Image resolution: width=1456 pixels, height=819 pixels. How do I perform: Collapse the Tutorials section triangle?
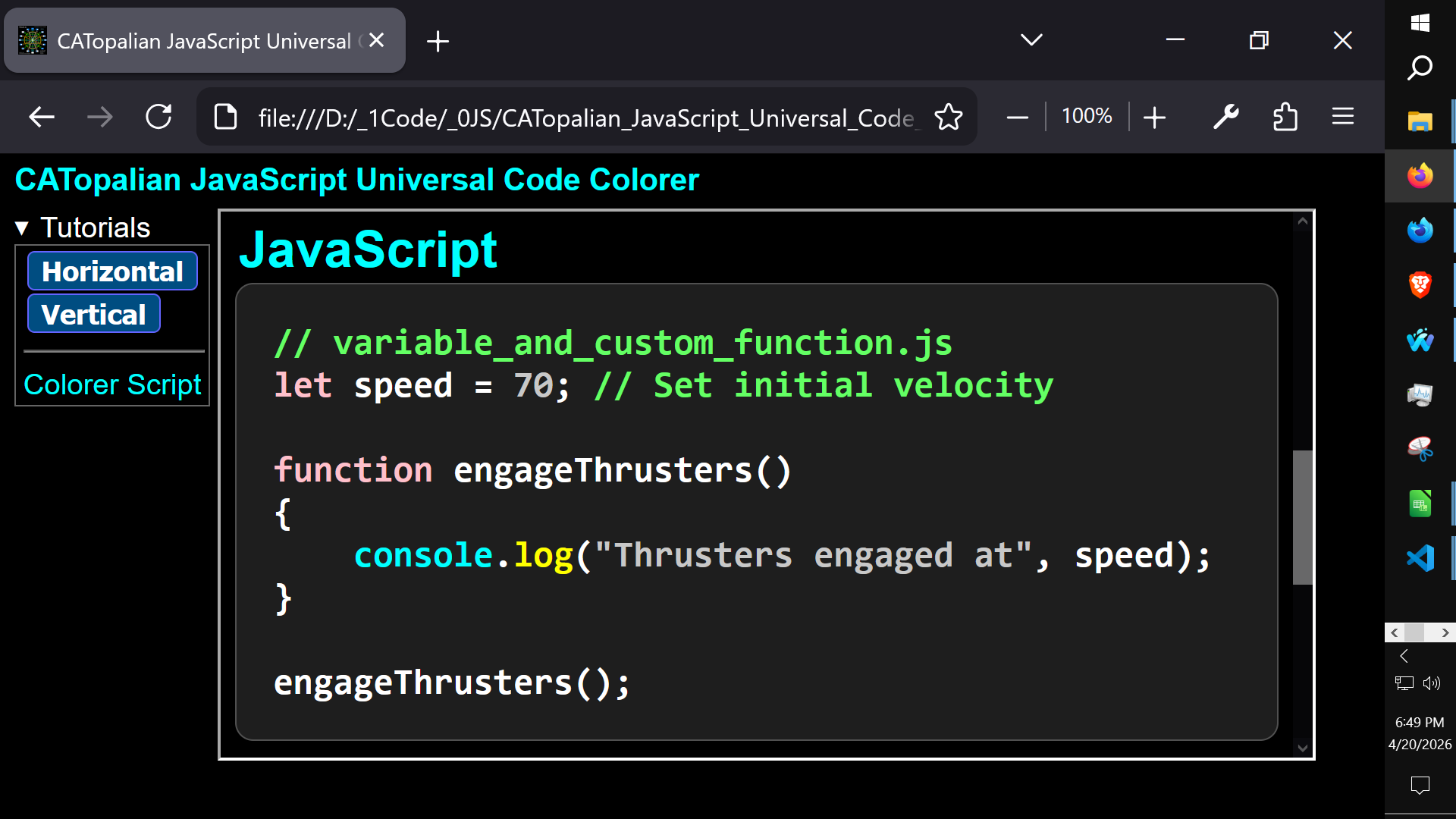[21, 227]
